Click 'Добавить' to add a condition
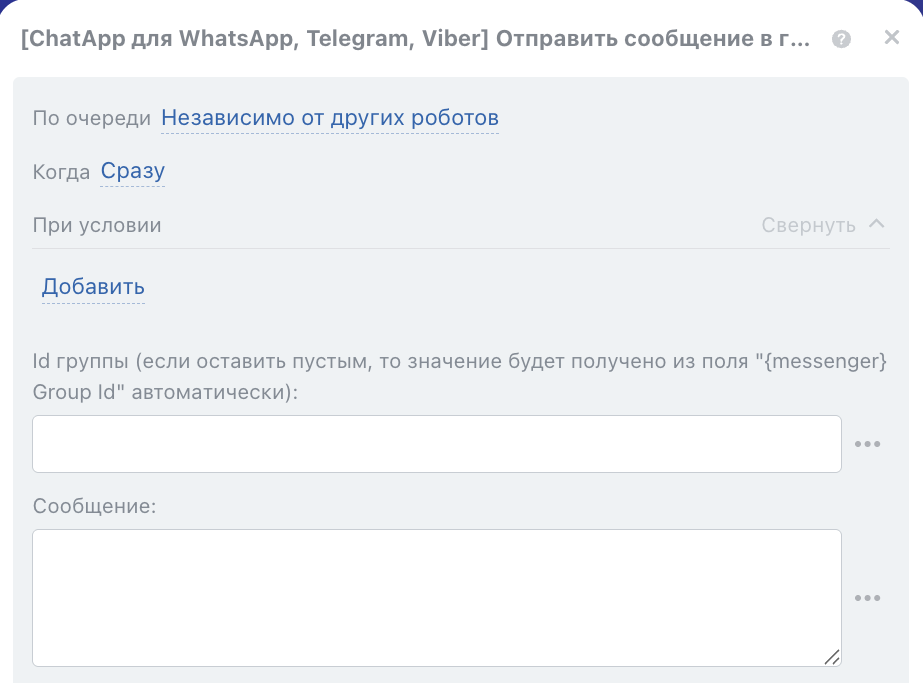Screen dimensions: 923x683 point(93,287)
